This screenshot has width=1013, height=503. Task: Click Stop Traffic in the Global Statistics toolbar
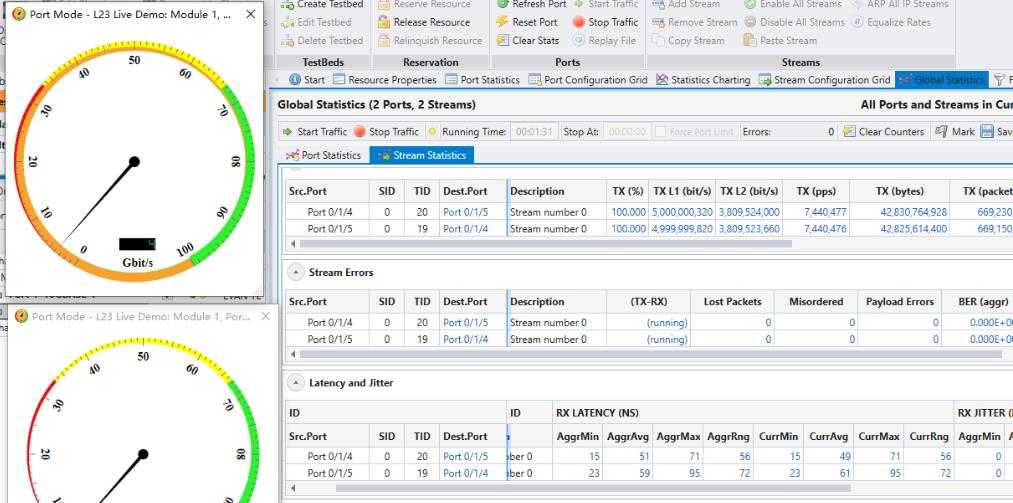386,132
